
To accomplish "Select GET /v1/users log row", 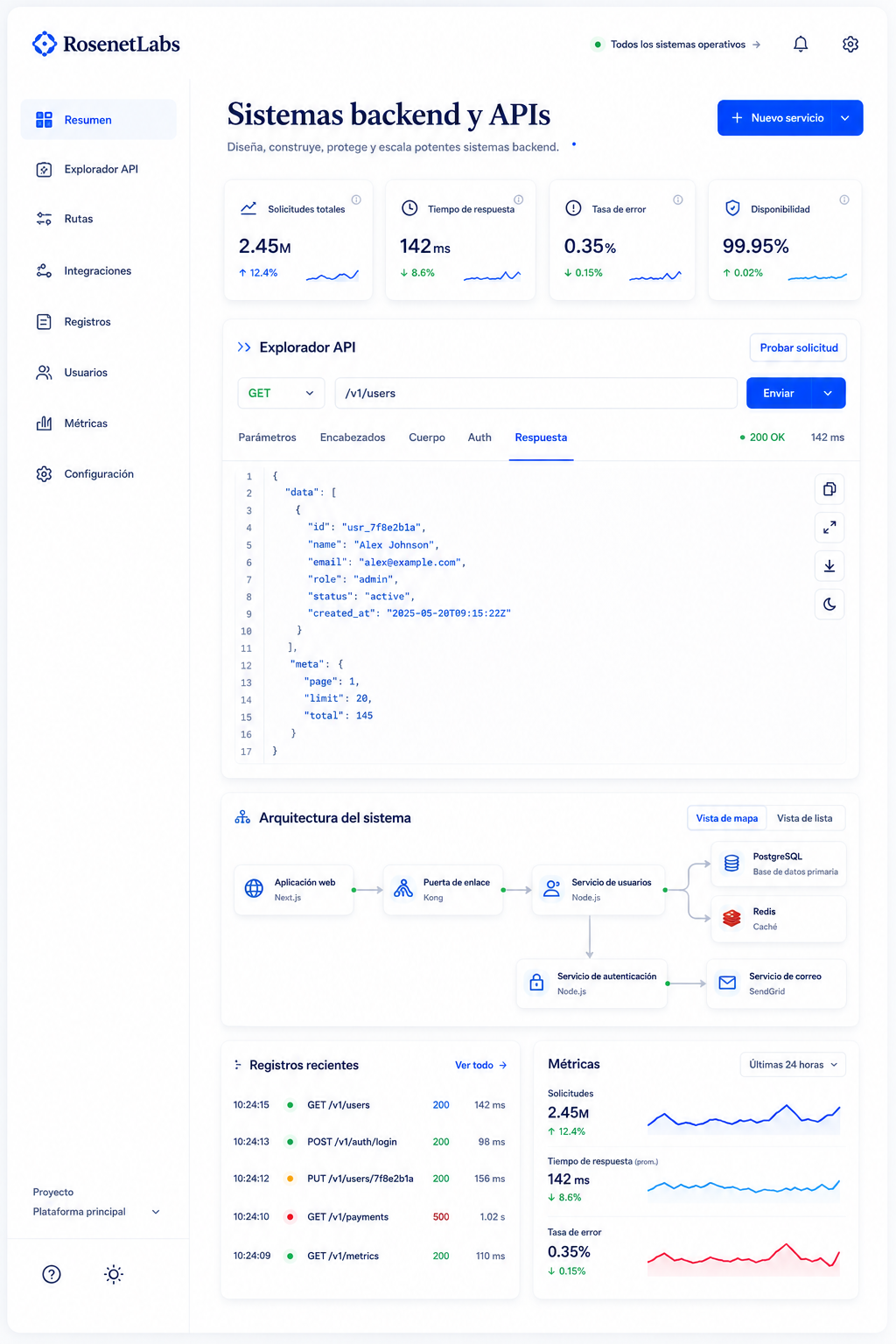I will click(369, 1105).
